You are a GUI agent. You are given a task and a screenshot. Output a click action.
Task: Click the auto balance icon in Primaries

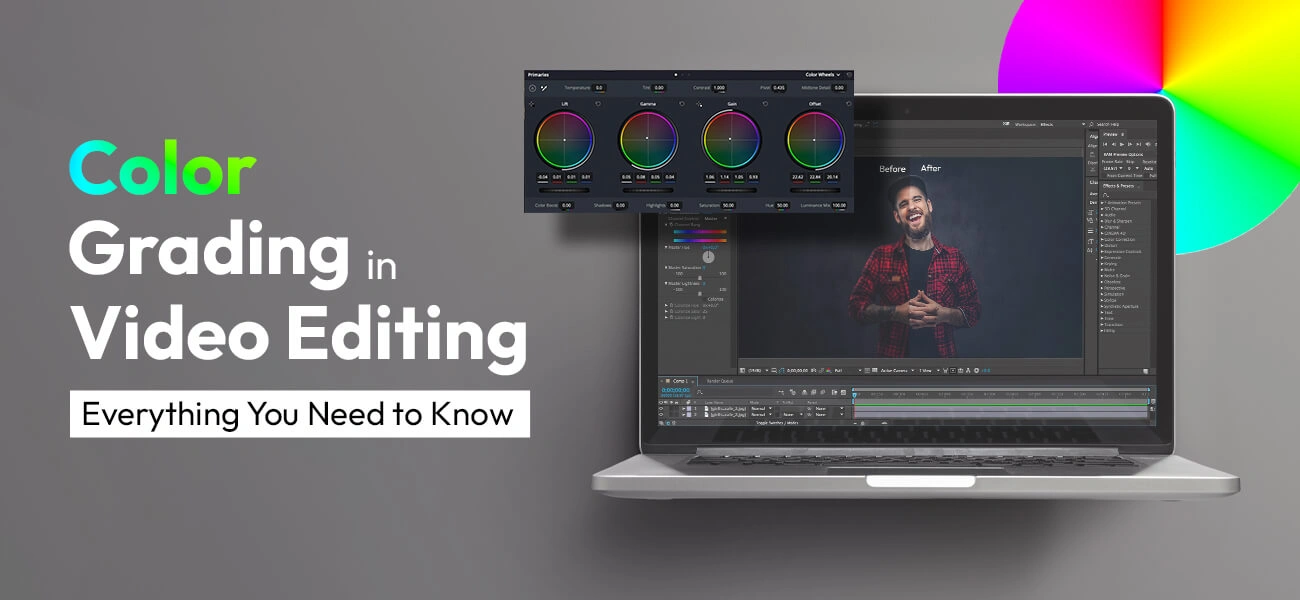click(x=532, y=88)
